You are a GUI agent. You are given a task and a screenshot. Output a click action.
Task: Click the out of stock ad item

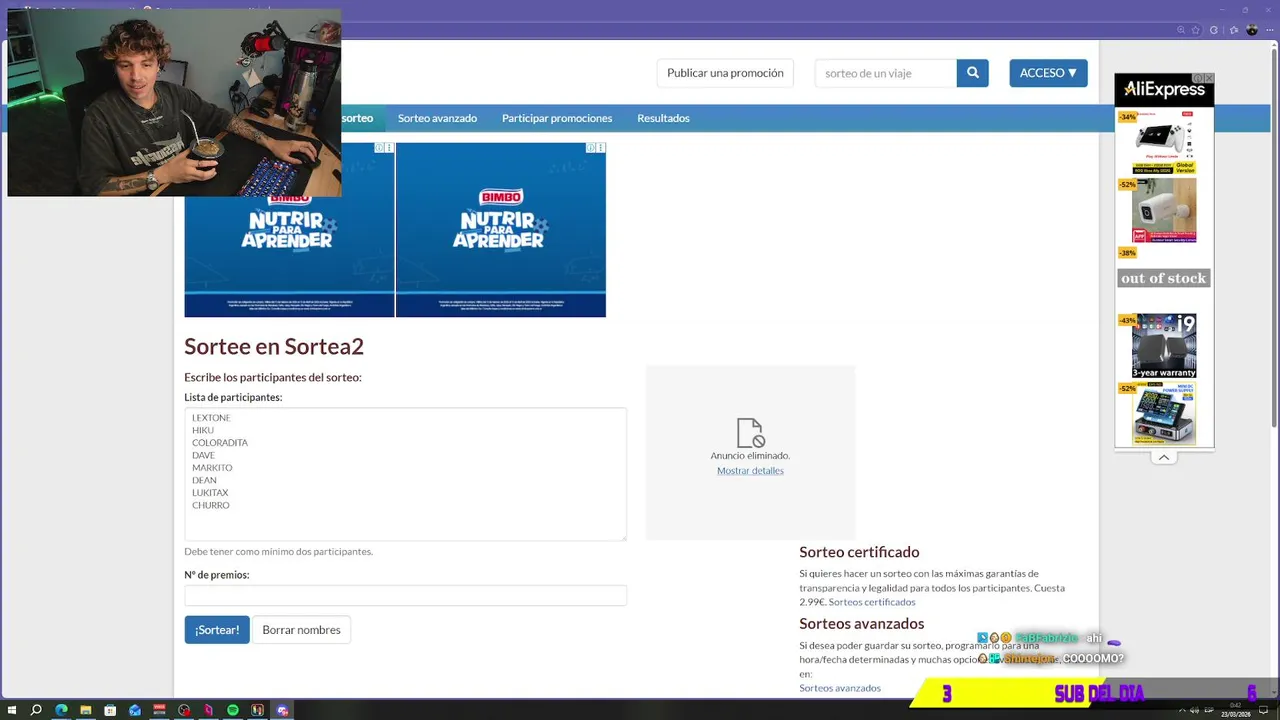[x=1164, y=278]
